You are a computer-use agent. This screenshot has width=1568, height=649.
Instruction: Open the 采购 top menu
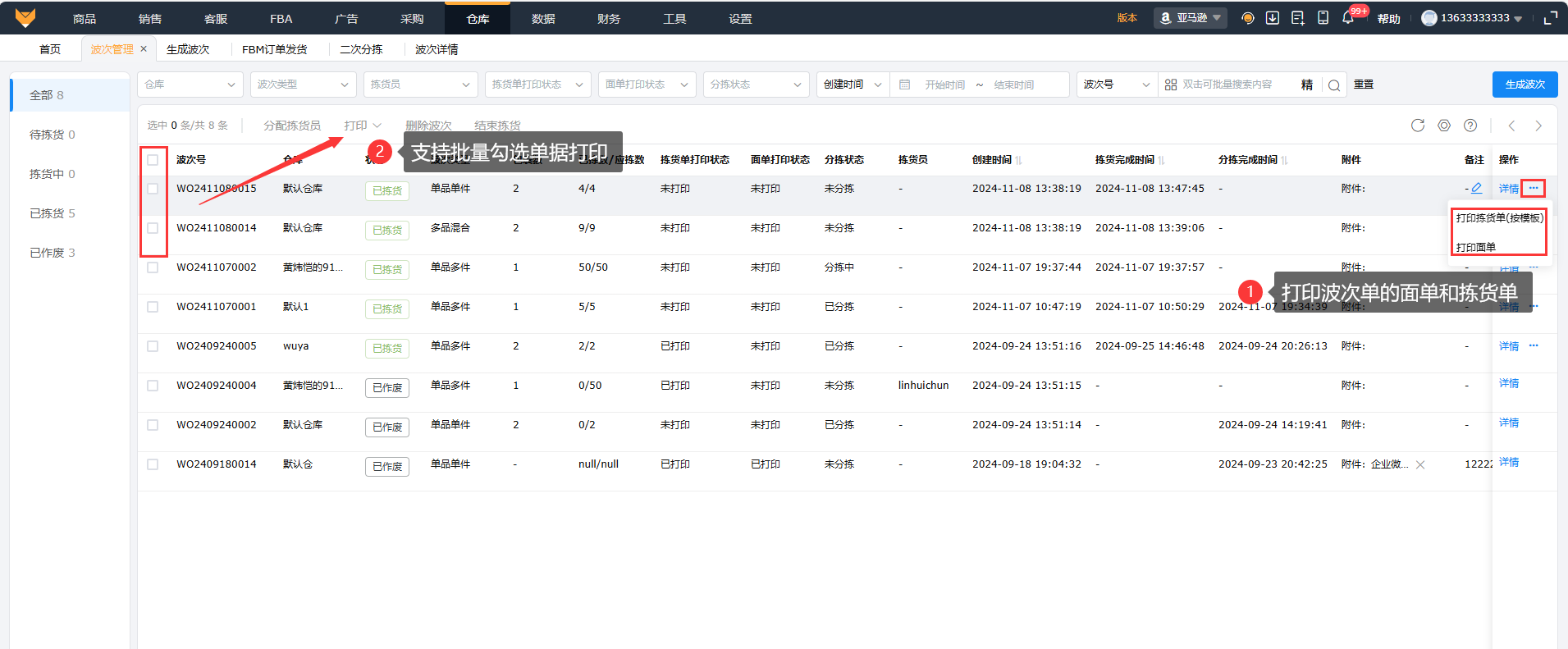coord(412,18)
